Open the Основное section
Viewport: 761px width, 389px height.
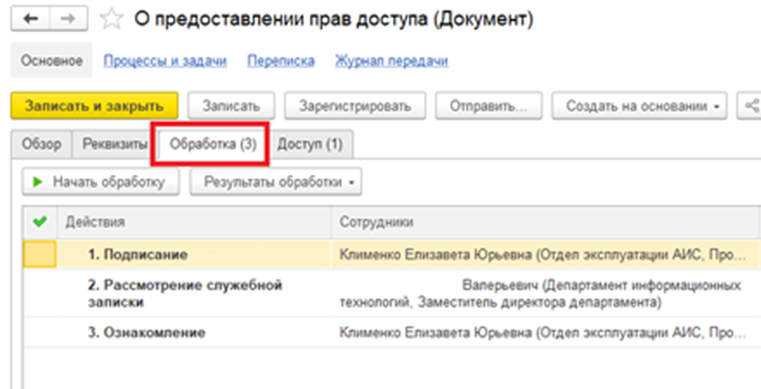(x=51, y=61)
